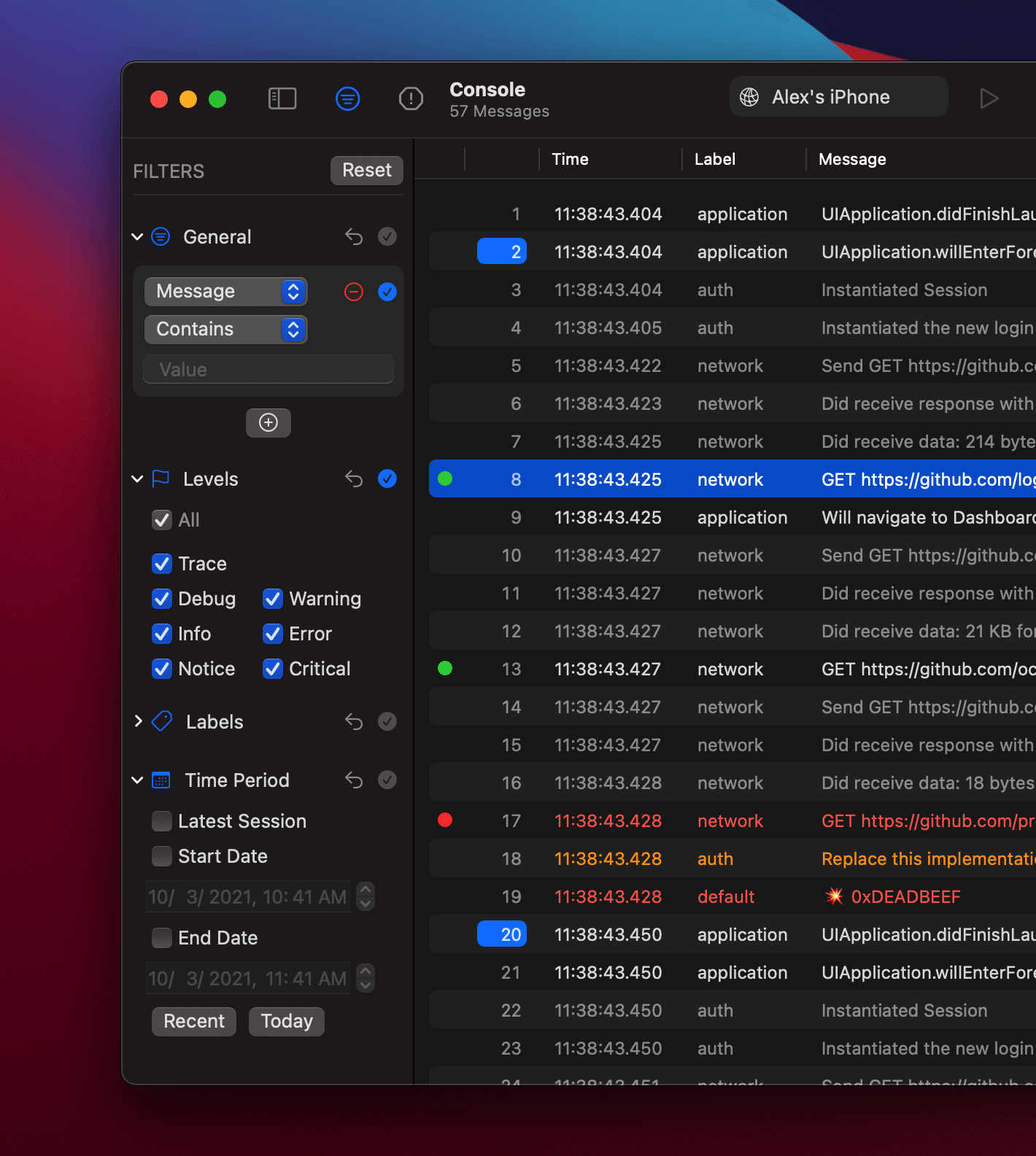Click the Levels flag icon
The image size is (1036, 1156).
(161, 478)
